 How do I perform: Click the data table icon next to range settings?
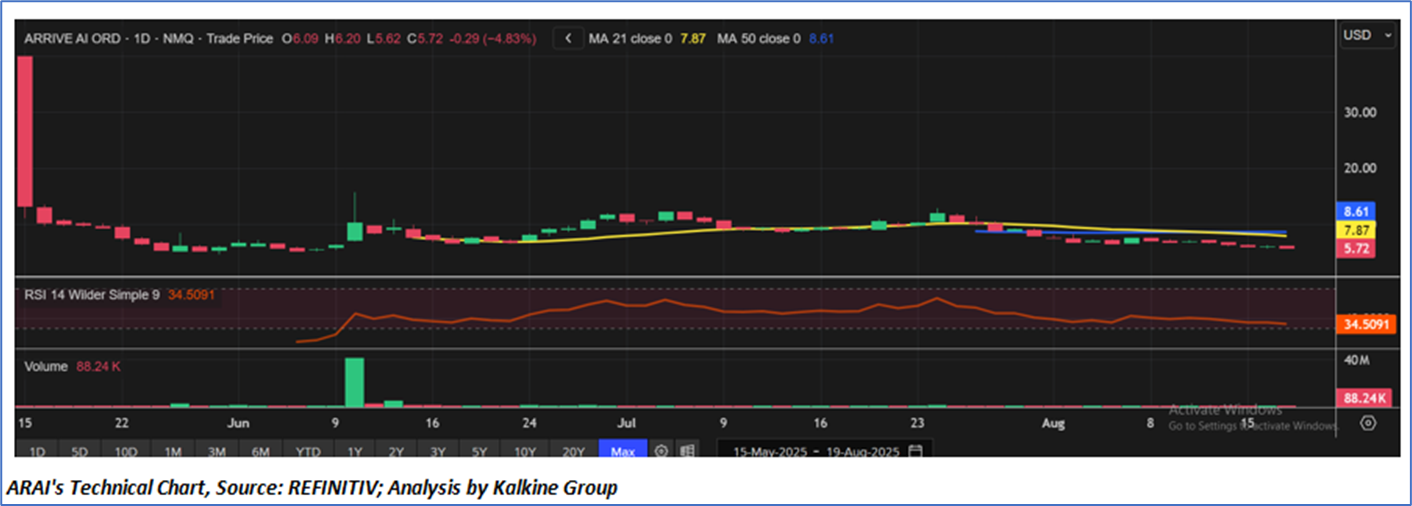click(x=687, y=451)
